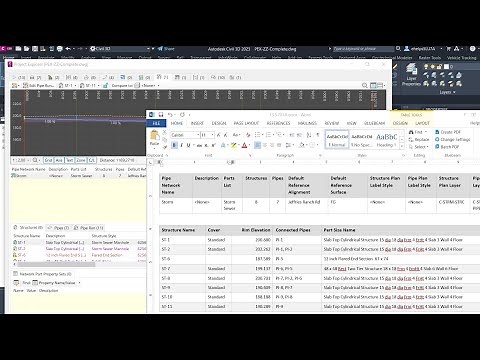Screen dimensions: 480x360
Task: Toggle Italic formatting in Word
Action: pos(181,145)
